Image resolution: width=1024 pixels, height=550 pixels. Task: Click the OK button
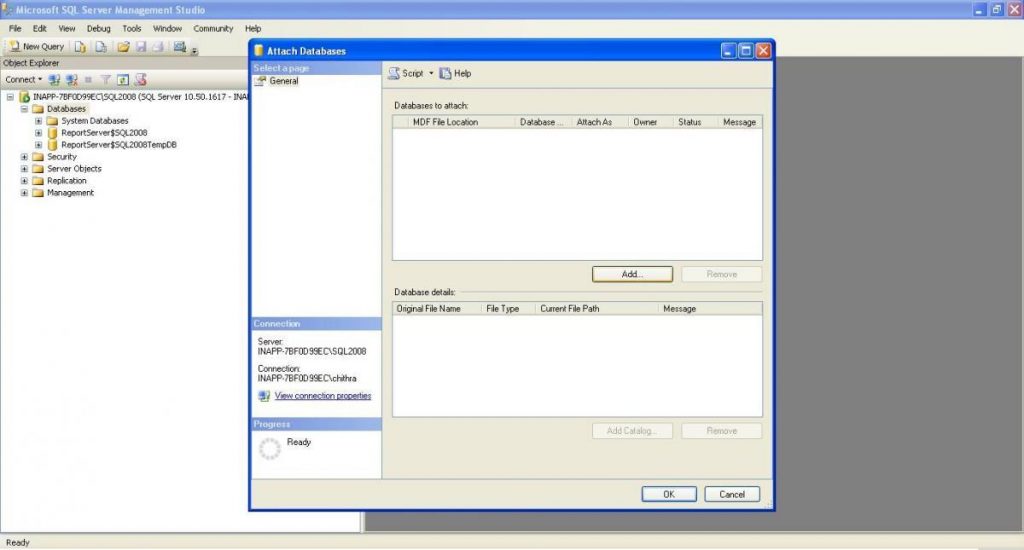pyautogui.click(x=669, y=494)
